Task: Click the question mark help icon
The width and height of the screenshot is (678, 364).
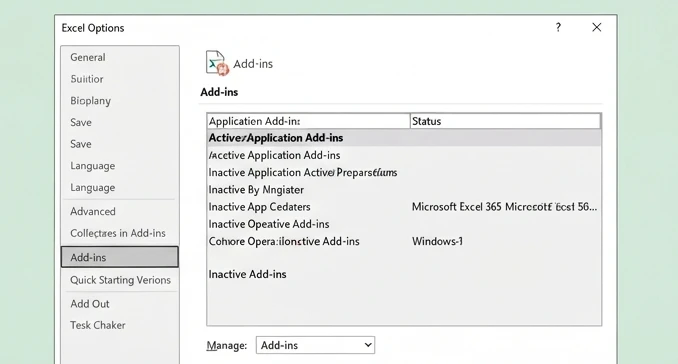Action: click(x=558, y=27)
